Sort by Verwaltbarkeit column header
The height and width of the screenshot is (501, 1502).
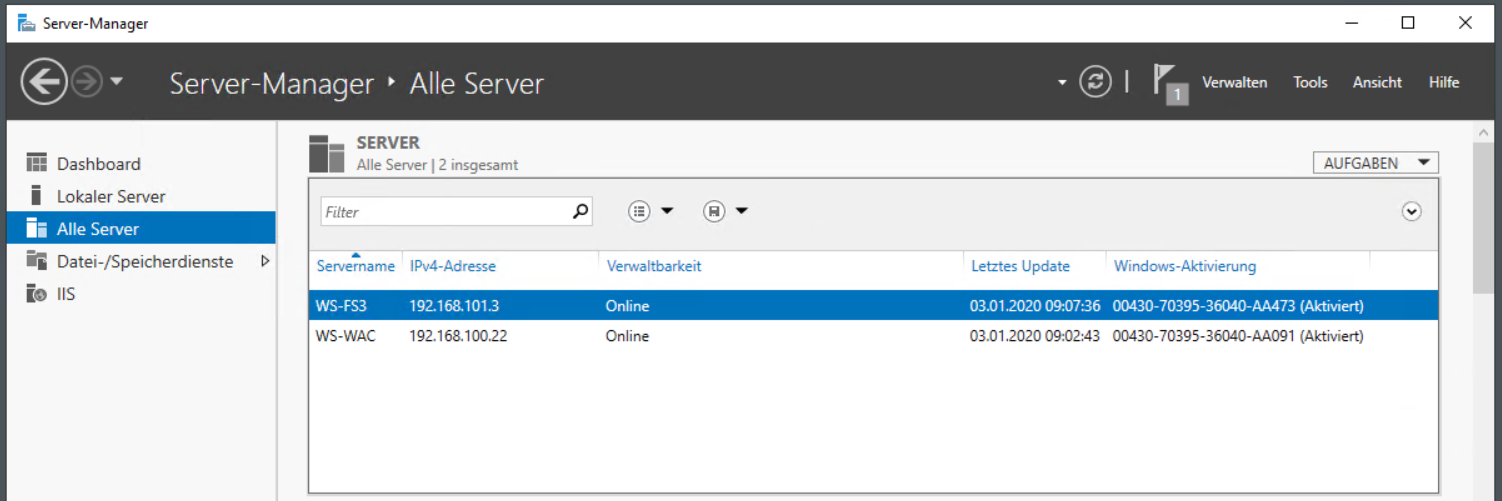pos(654,266)
